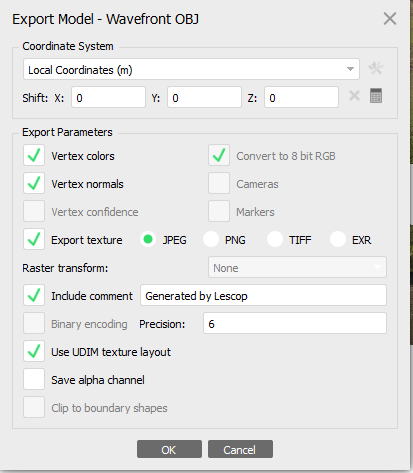
Task: Open coordinate system settings tools icon
Action: (x=376, y=69)
